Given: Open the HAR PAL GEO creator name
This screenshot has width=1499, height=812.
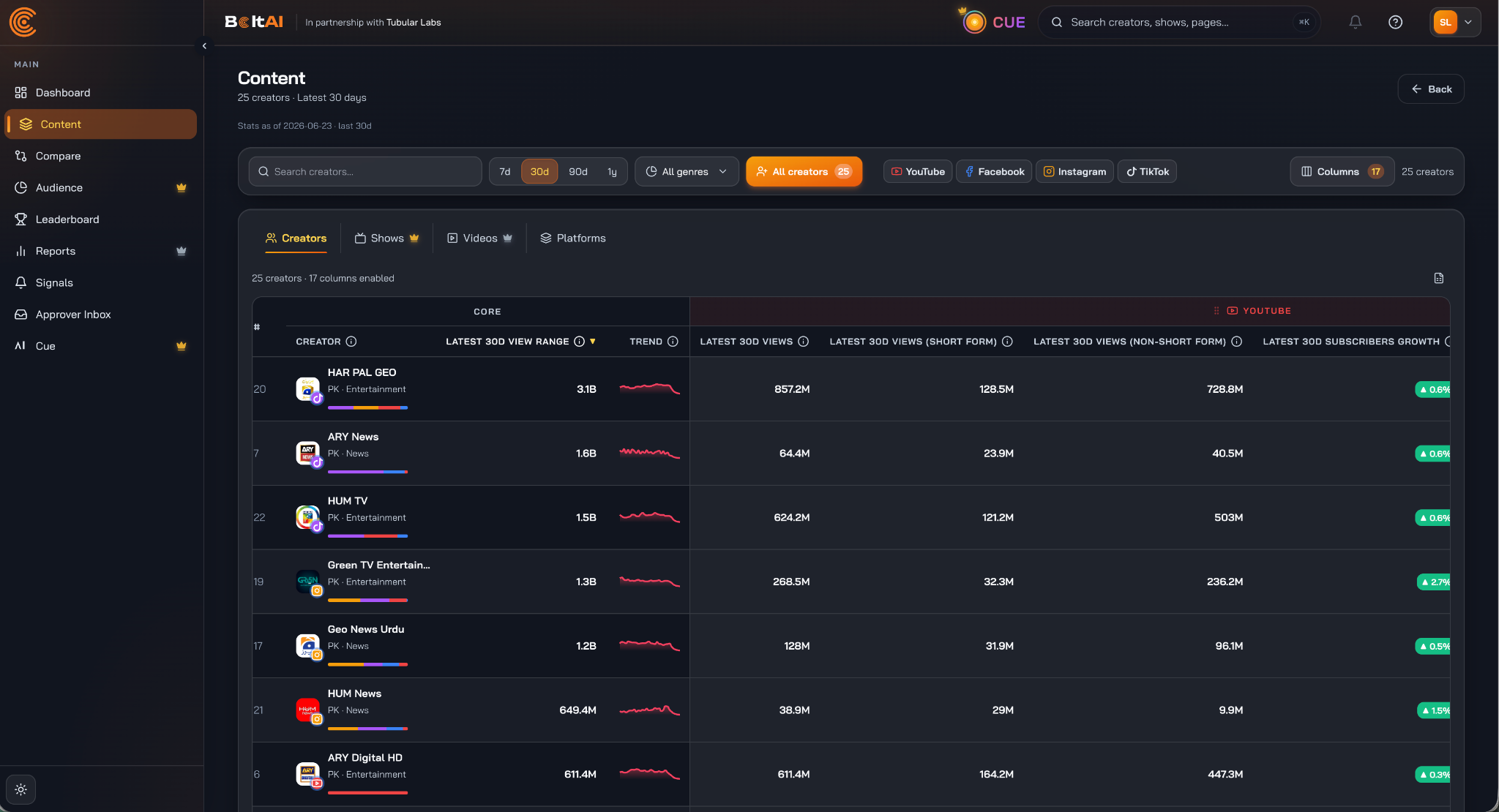Looking at the screenshot, I should coord(362,372).
